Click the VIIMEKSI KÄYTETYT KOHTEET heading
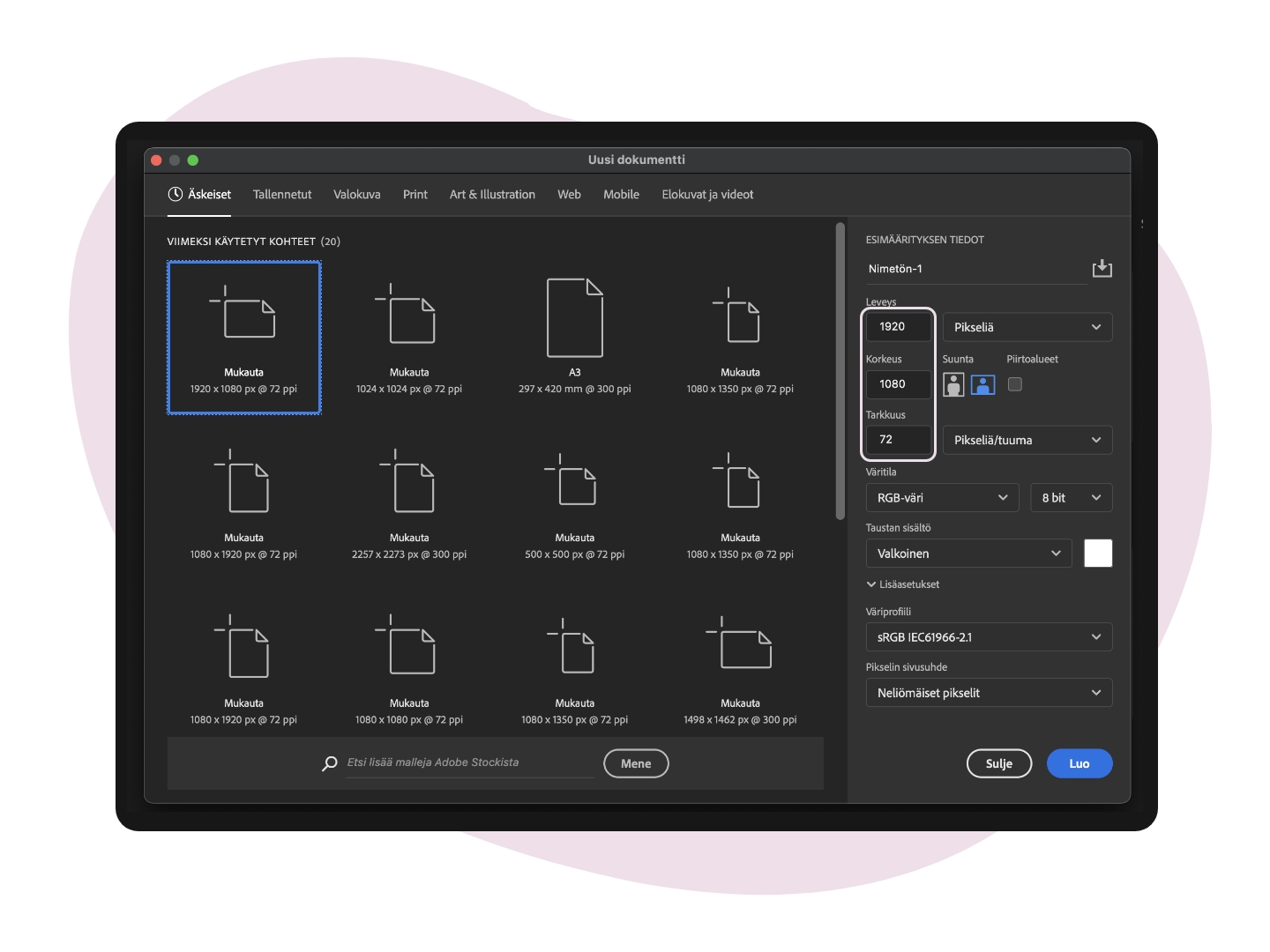 [x=253, y=242]
